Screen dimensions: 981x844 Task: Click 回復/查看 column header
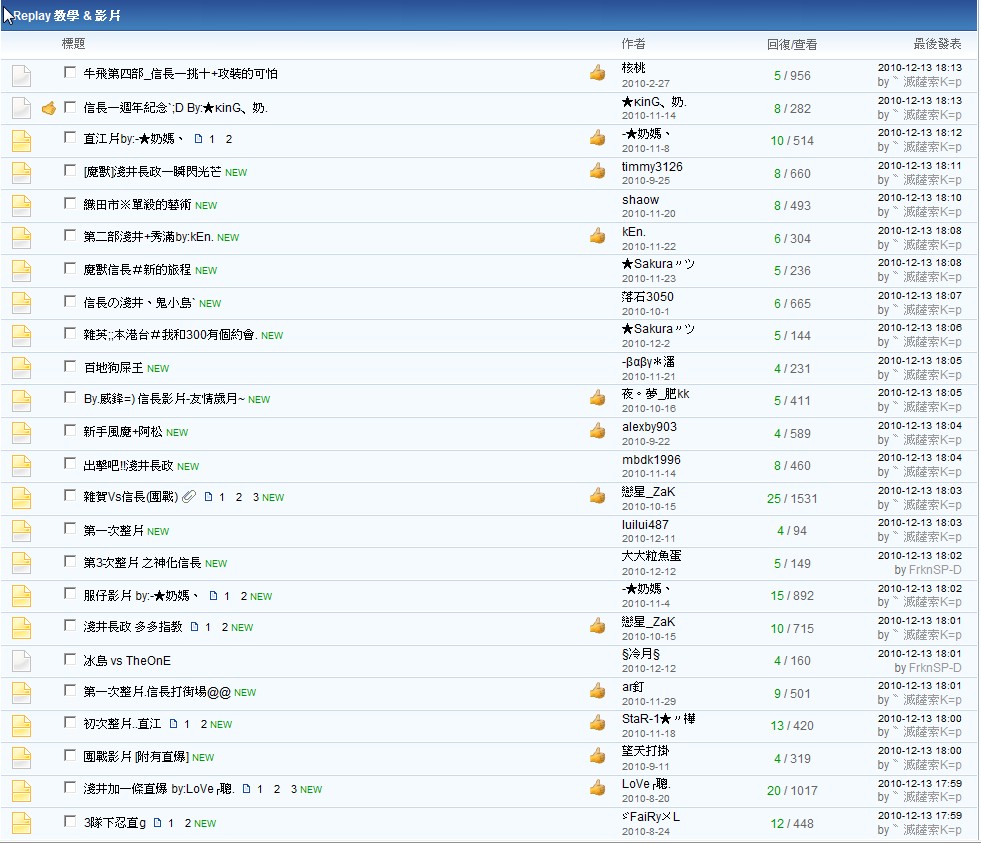792,44
